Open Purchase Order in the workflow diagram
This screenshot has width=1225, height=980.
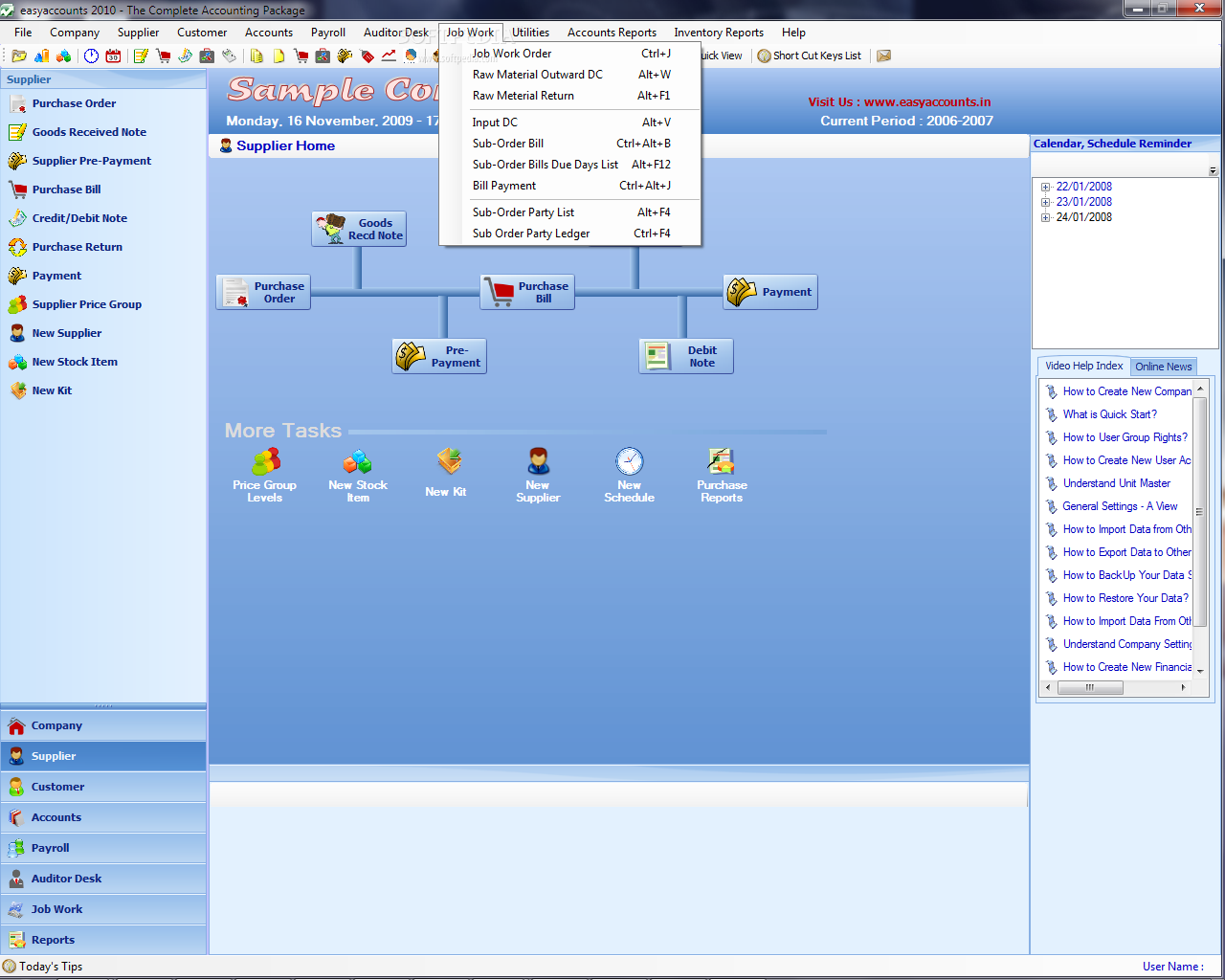[x=263, y=292]
